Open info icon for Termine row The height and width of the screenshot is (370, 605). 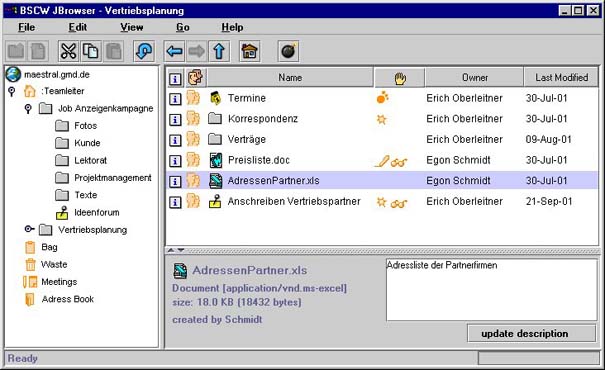click(175, 99)
